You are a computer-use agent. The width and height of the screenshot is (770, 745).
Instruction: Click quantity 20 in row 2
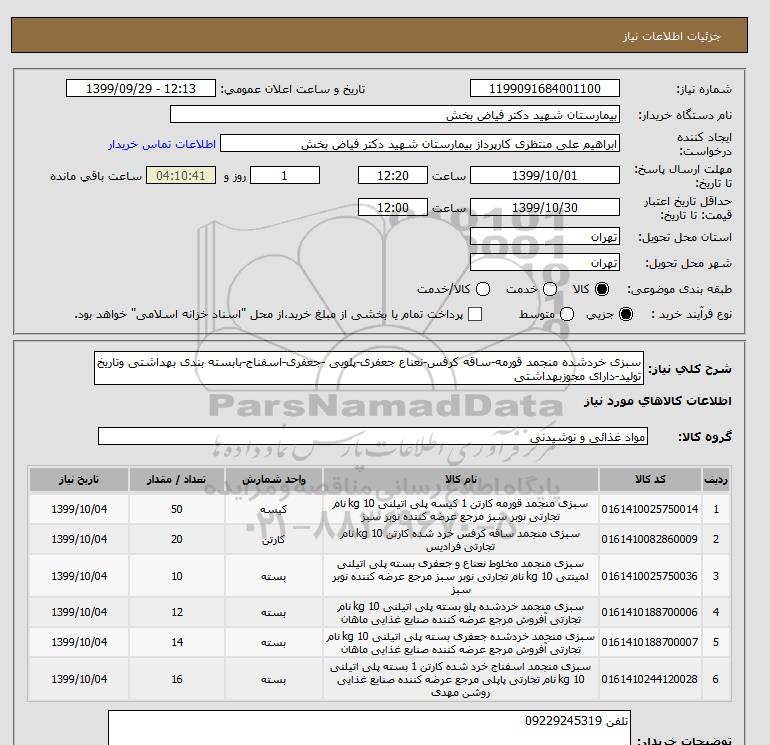(177, 539)
